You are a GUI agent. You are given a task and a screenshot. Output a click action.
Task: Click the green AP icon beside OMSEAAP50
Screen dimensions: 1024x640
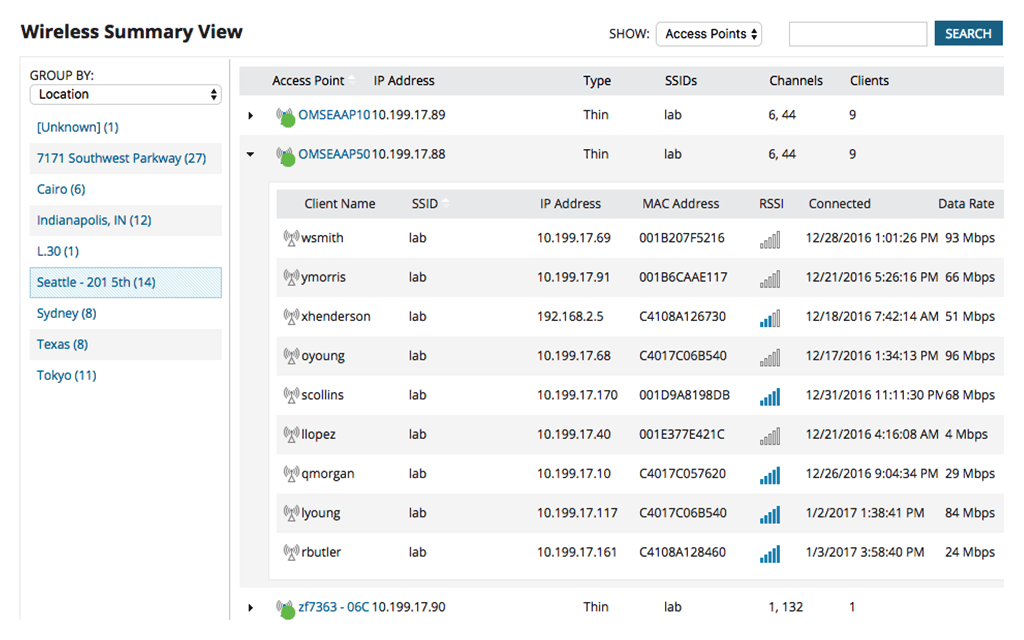point(286,155)
